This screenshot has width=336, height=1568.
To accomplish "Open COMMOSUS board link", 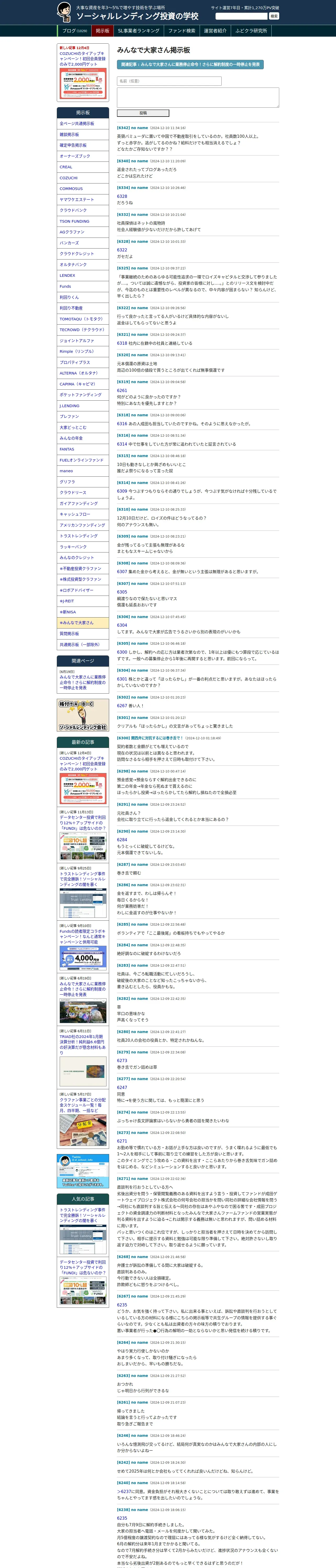I will [83, 189].
